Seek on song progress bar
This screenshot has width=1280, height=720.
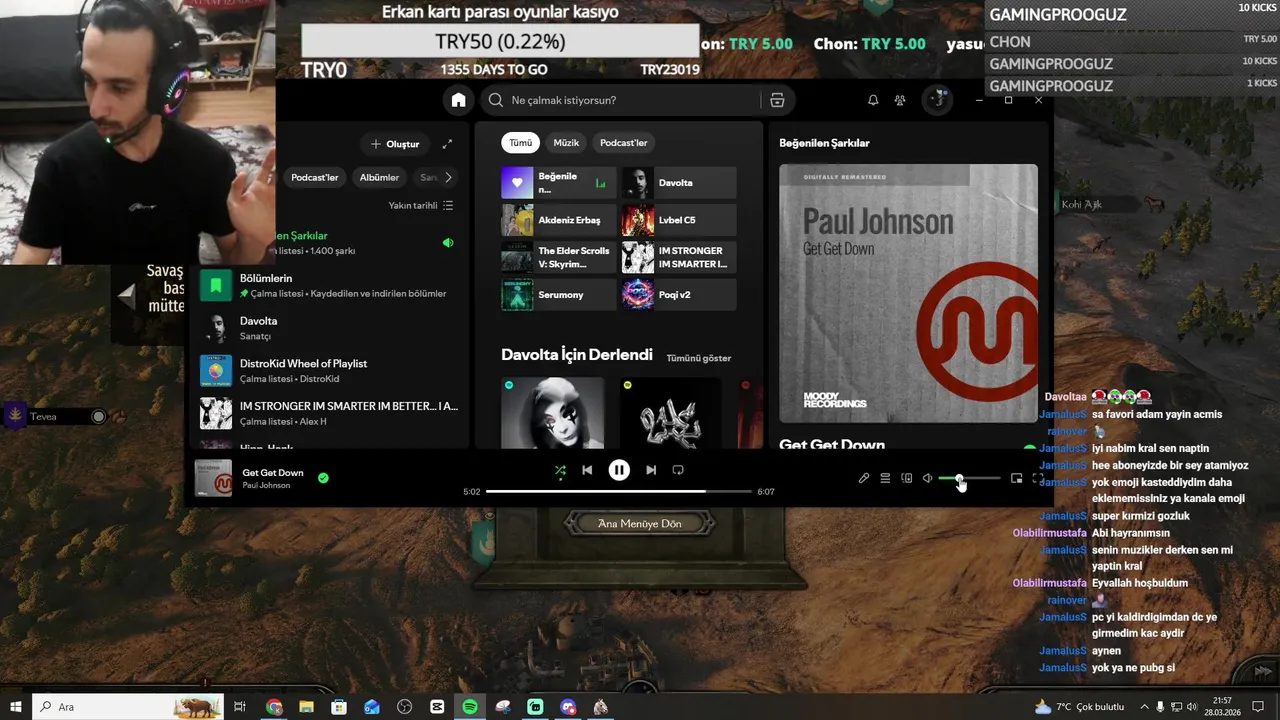click(619, 492)
